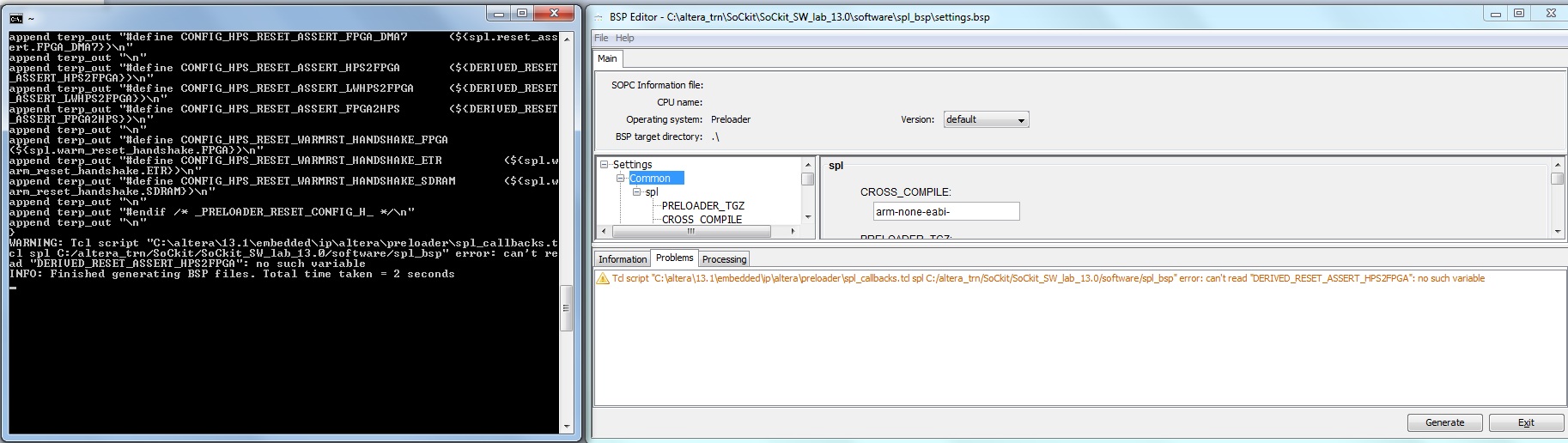Switch to the Processing tab
The height and width of the screenshot is (443, 1568).
[x=724, y=259]
